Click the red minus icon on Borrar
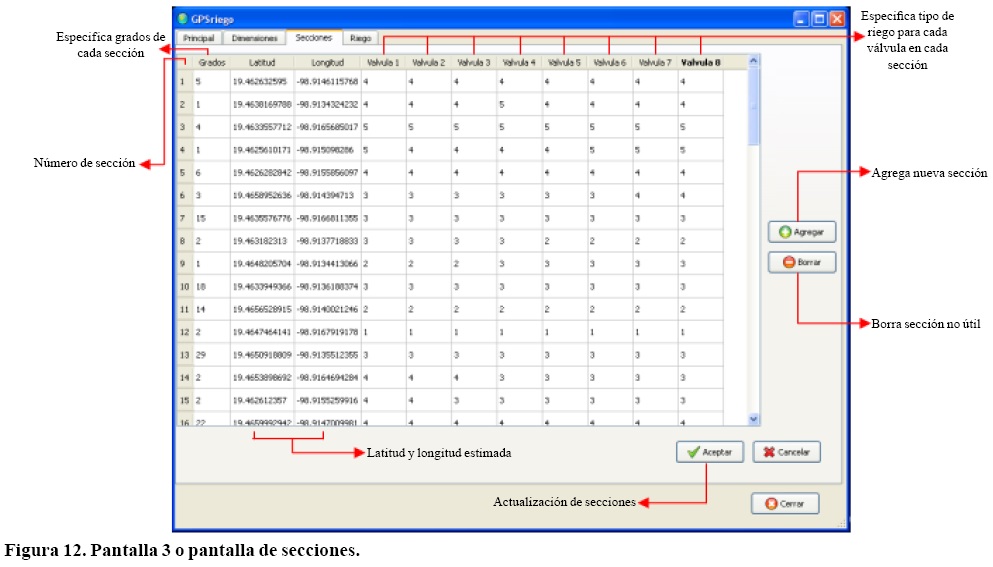 pyautogui.click(x=784, y=262)
